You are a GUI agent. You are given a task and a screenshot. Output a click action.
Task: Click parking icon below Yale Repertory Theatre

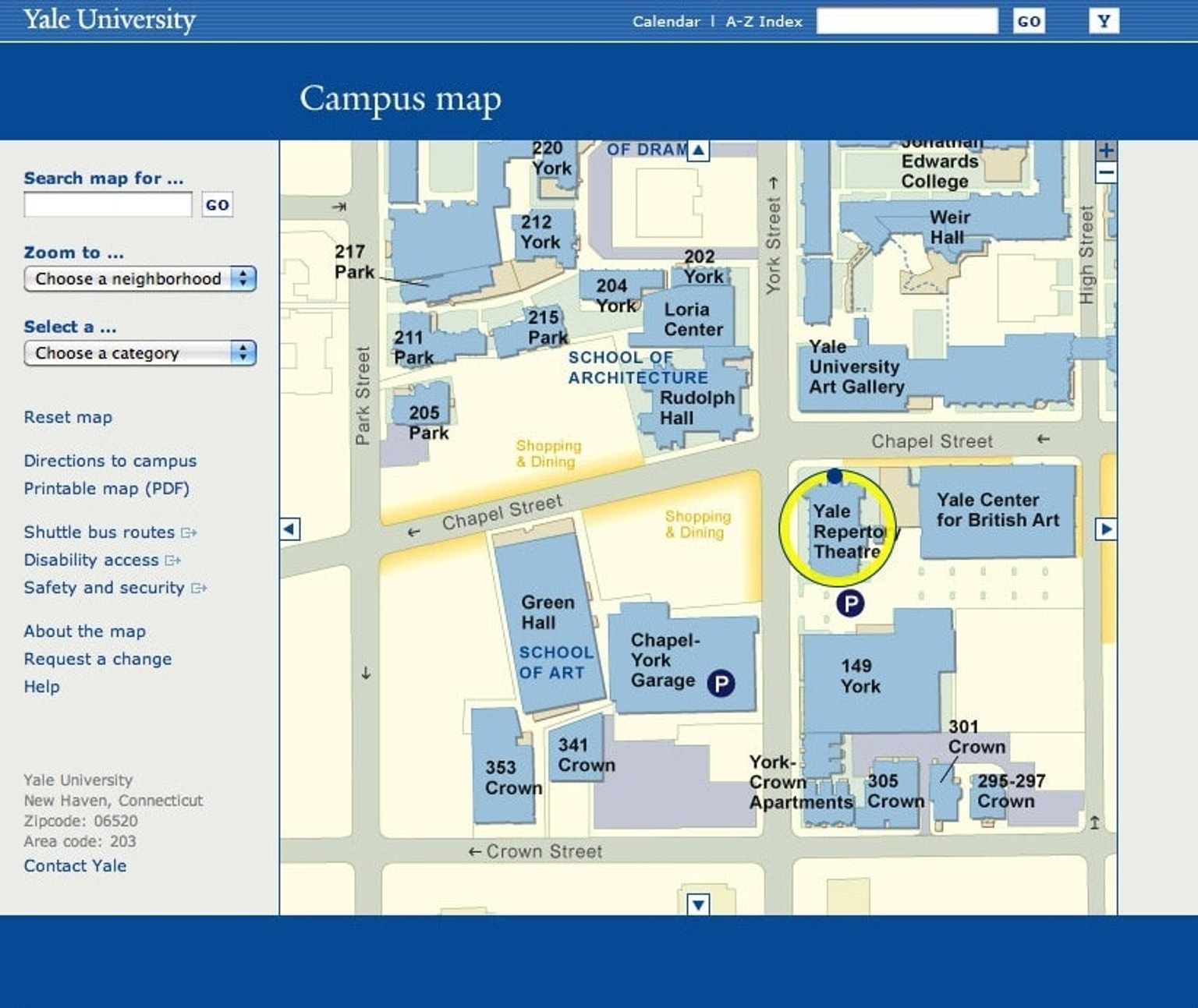850,603
